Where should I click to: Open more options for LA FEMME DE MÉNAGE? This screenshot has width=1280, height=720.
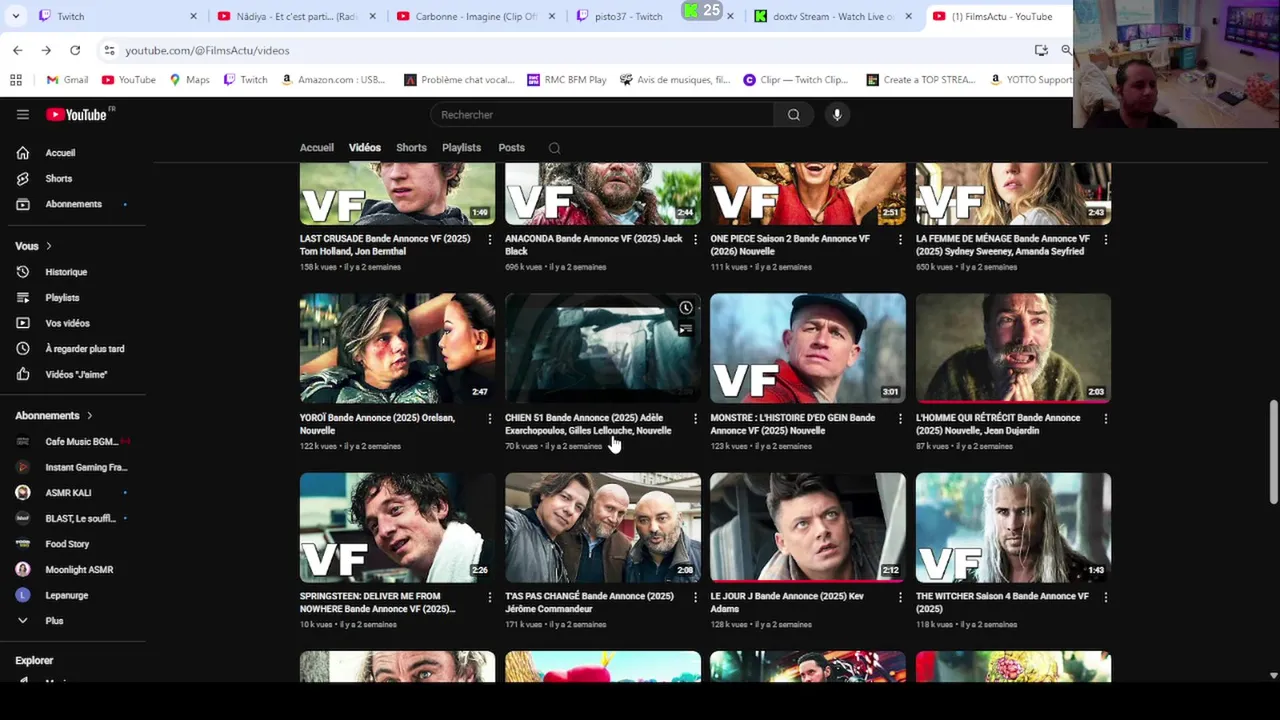point(1105,240)
